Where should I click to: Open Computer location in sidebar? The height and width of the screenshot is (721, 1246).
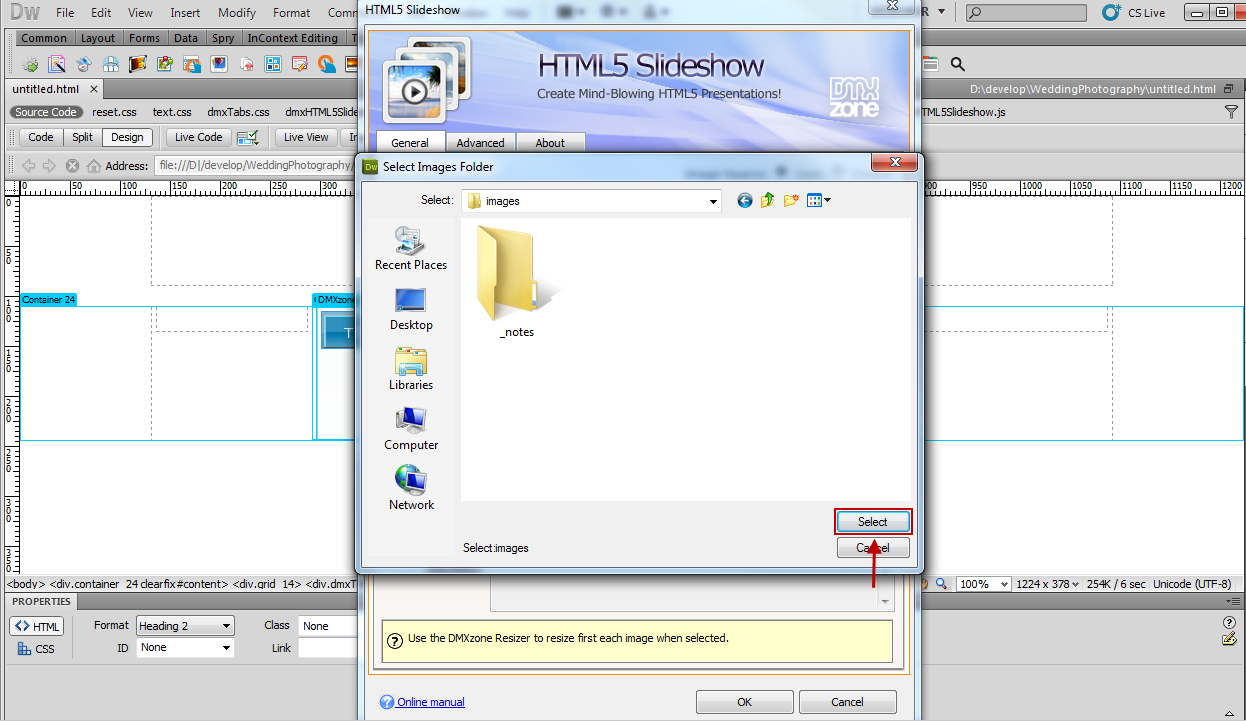tap(411, 429)
